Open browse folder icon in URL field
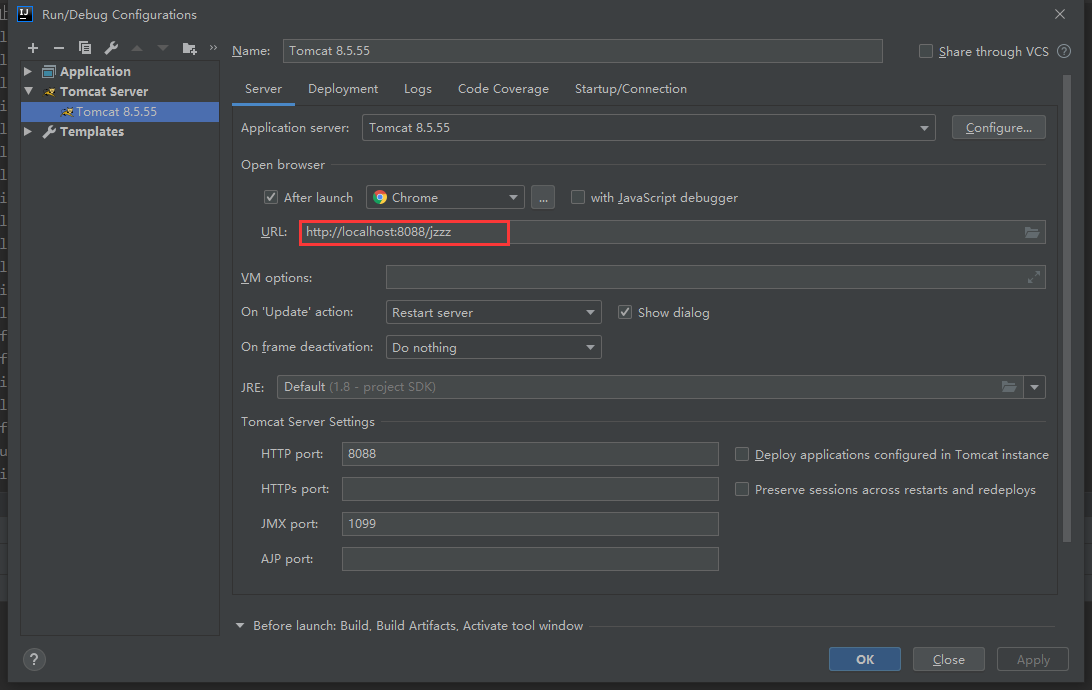Viewport: 1092px width, 690px height. 1031,233
